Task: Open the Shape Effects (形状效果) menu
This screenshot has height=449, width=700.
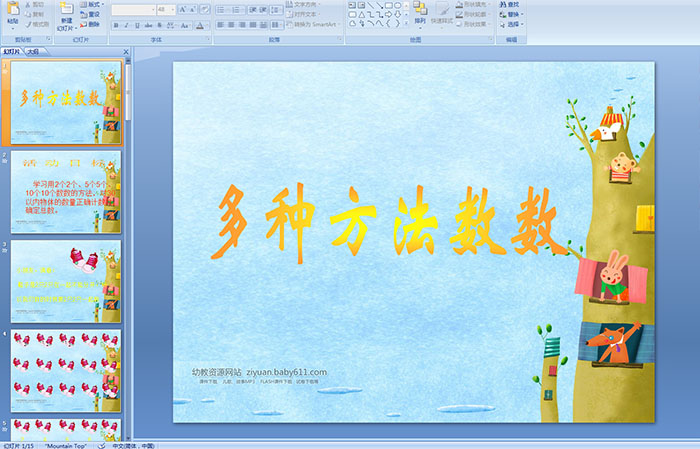Action: [473, 24]
